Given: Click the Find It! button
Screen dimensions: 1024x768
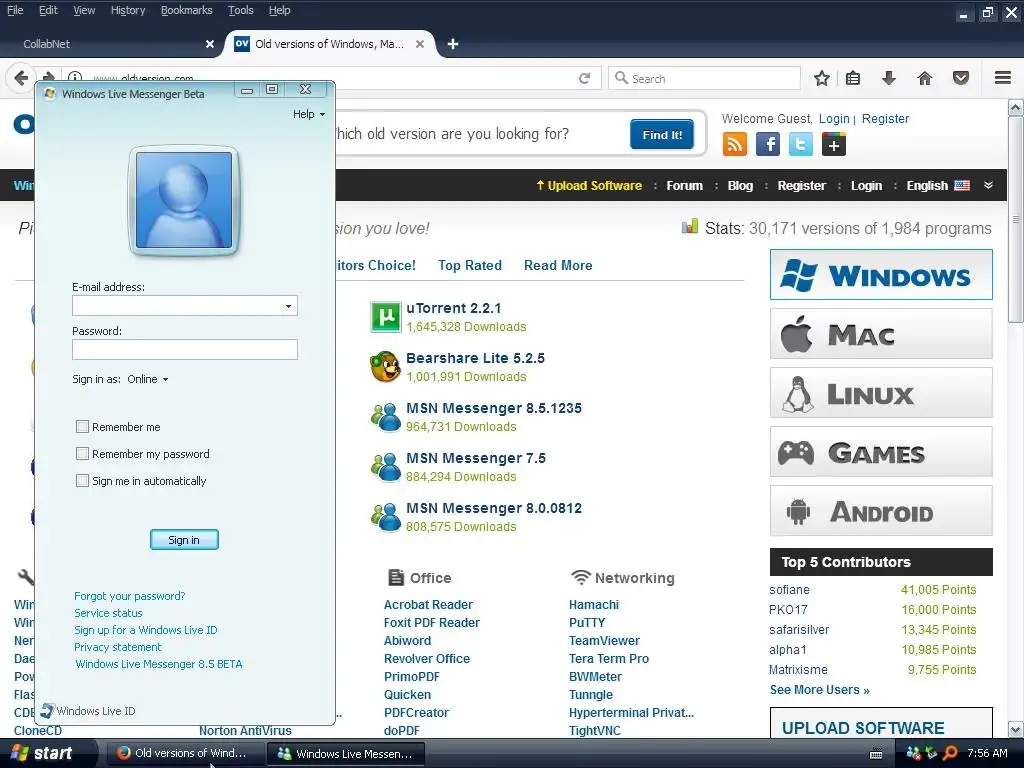Looking at the screenshot, I should pyautogui.click(x=662, y=135).
